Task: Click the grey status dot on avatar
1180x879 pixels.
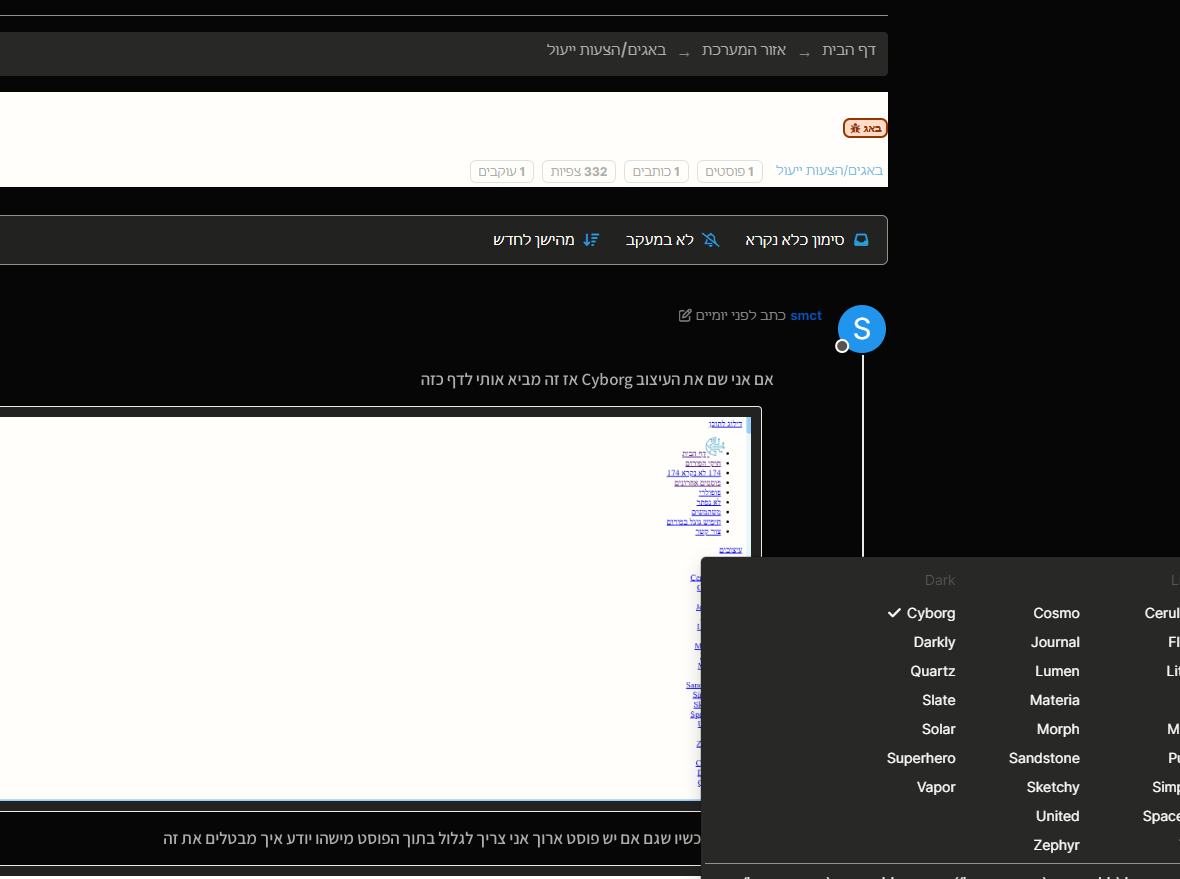Action: click(842, 346)
